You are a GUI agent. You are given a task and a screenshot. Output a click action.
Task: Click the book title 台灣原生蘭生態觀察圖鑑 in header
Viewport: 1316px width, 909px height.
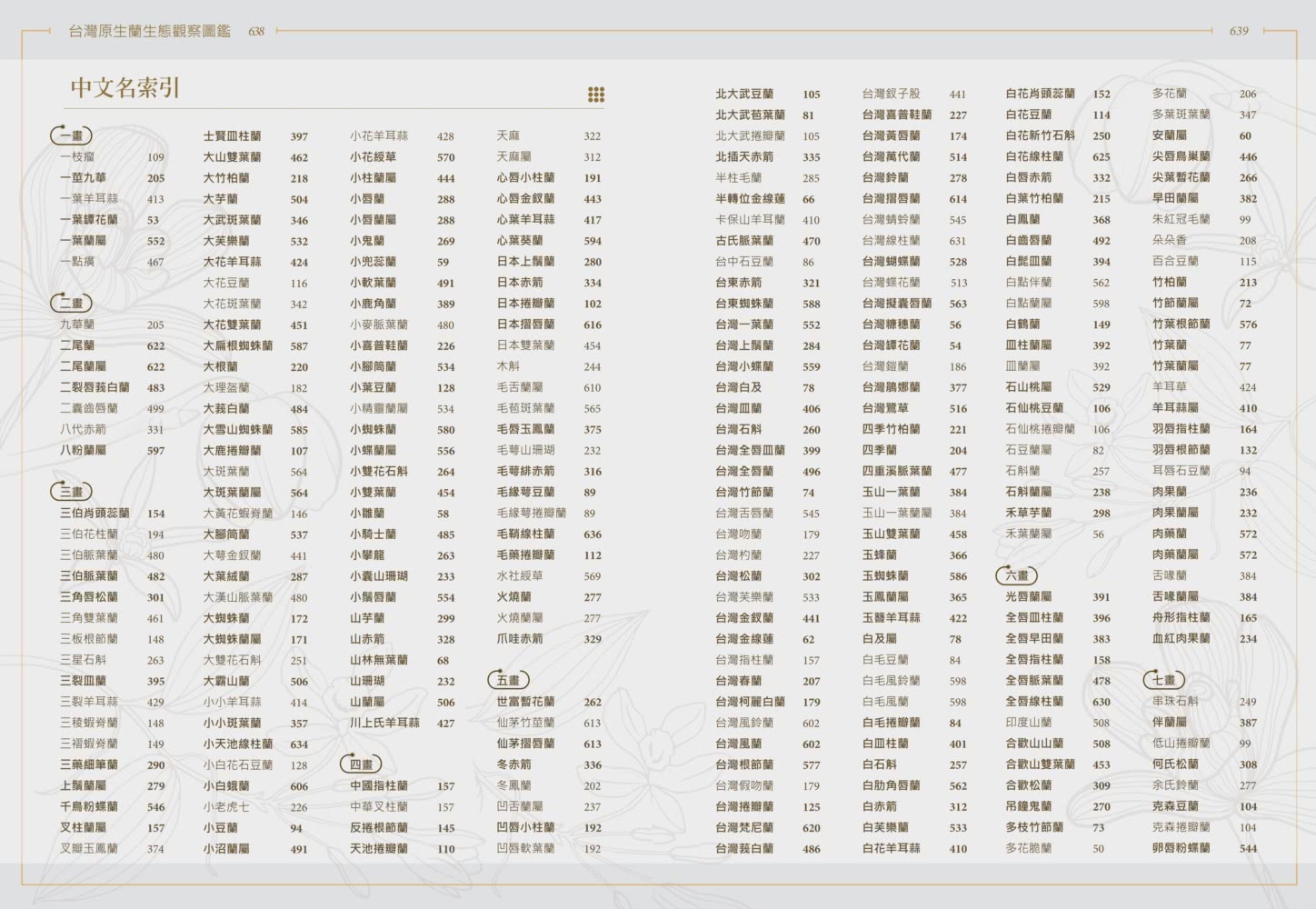(150, 31)
